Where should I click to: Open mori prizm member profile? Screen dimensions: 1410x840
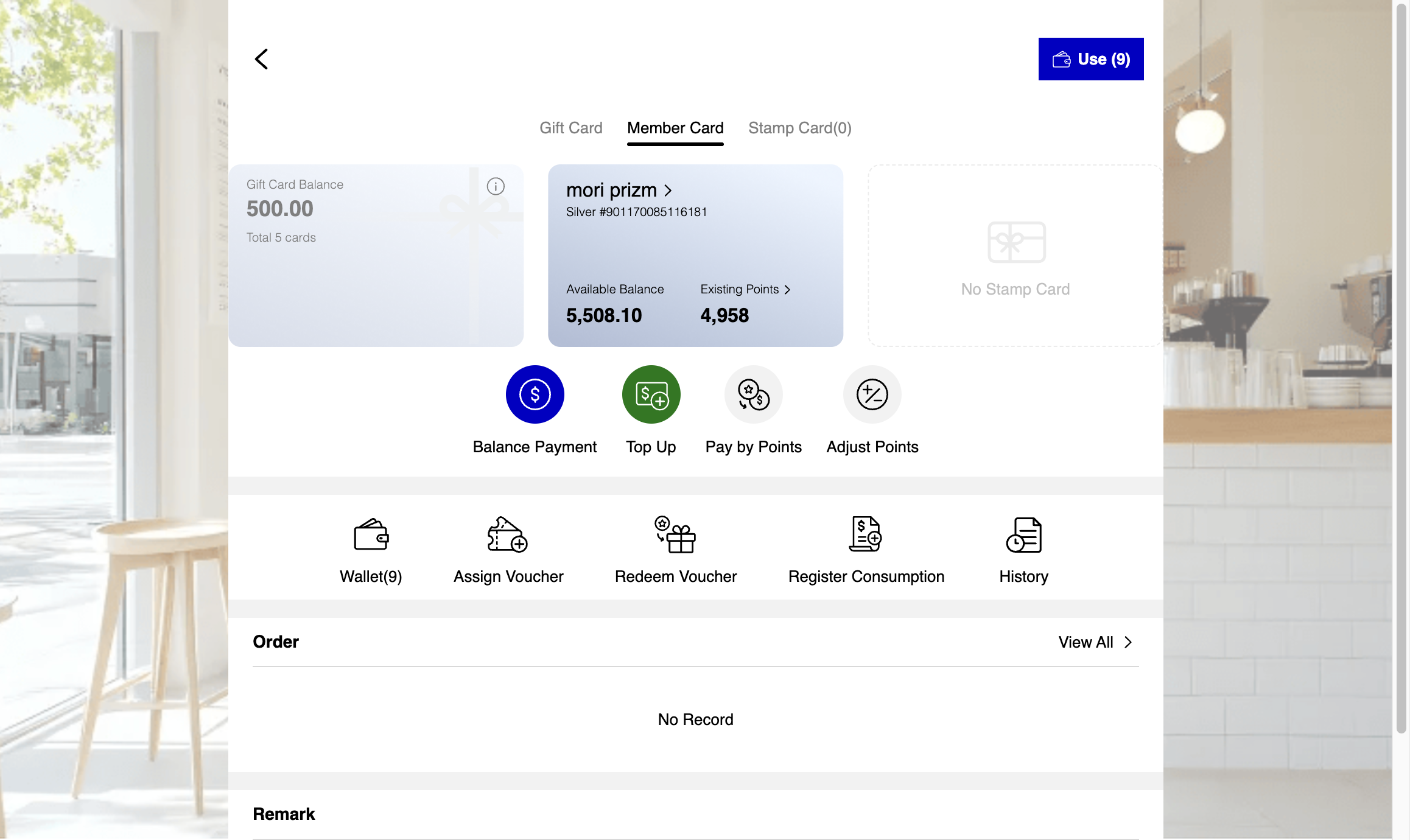pyautogui.click(x=619, y=191)
